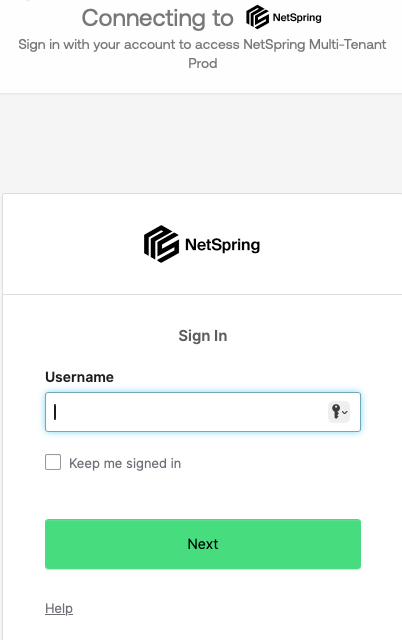Click the "Sign In" heading
This screenshot has width=402, height=640.
coord(203,336)
